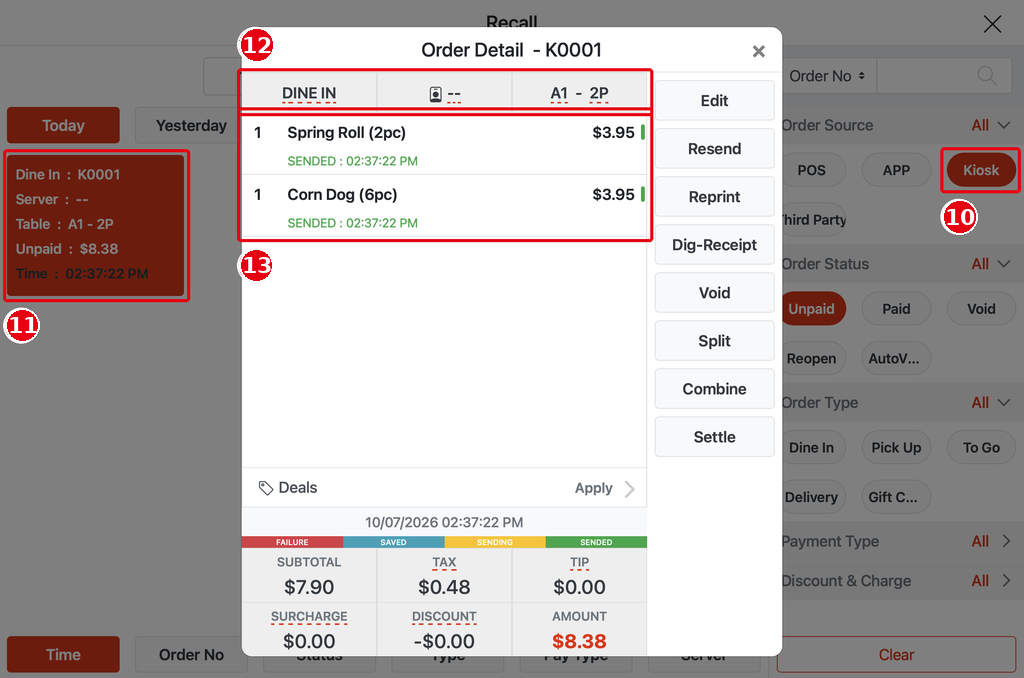Expand the Payment Type section

tap(1006, 541)
